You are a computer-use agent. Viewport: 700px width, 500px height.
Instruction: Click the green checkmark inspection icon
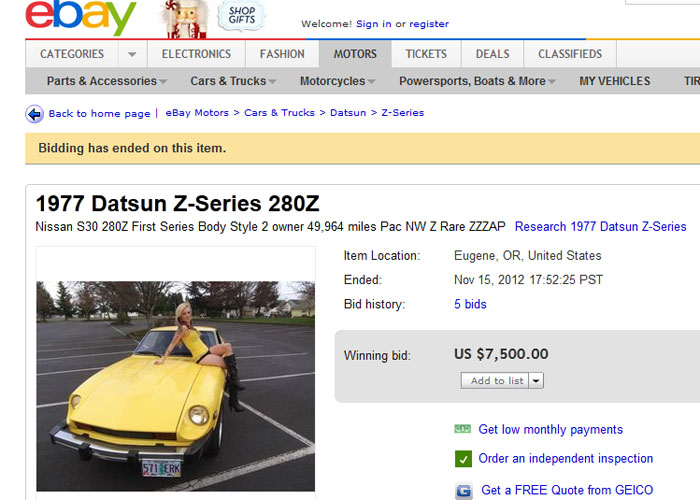click(x=463, y=458)
